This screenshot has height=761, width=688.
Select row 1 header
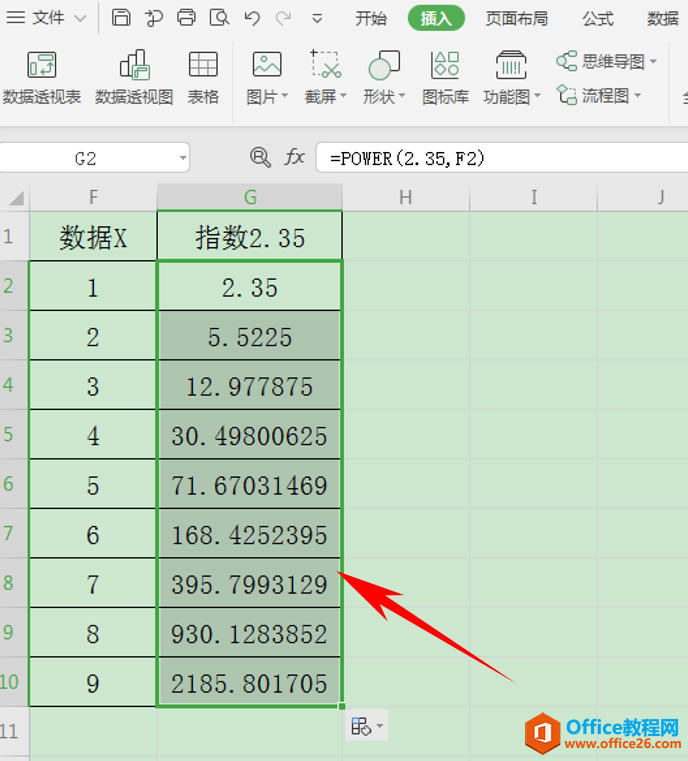(14, 236)
